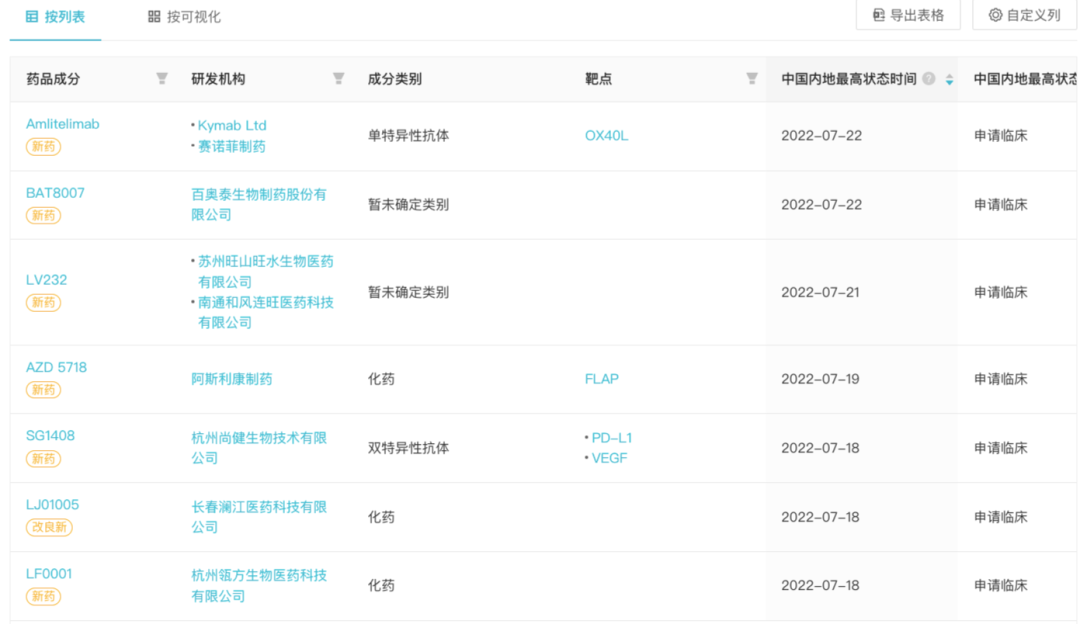Open the filter icon for 药品成分 column

point(162,79)
